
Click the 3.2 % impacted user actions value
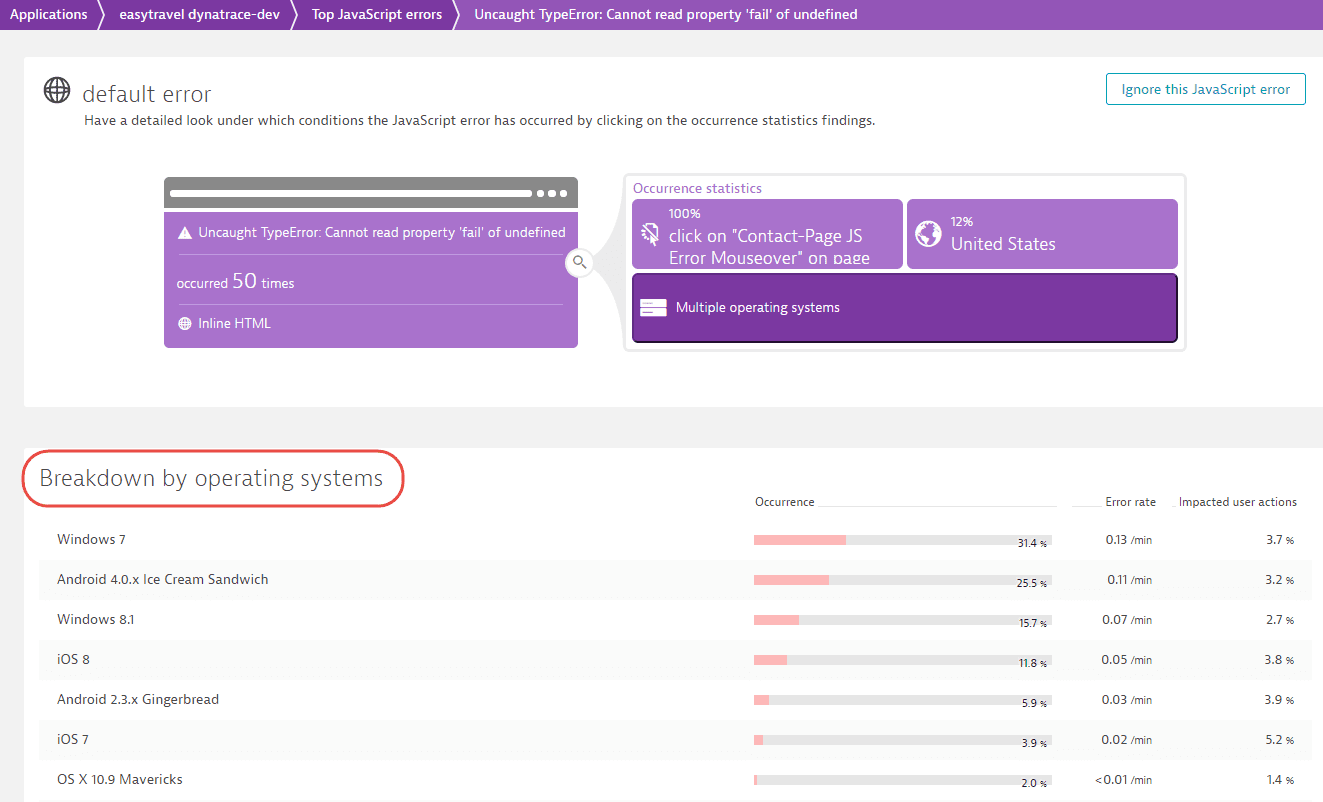1280,579
